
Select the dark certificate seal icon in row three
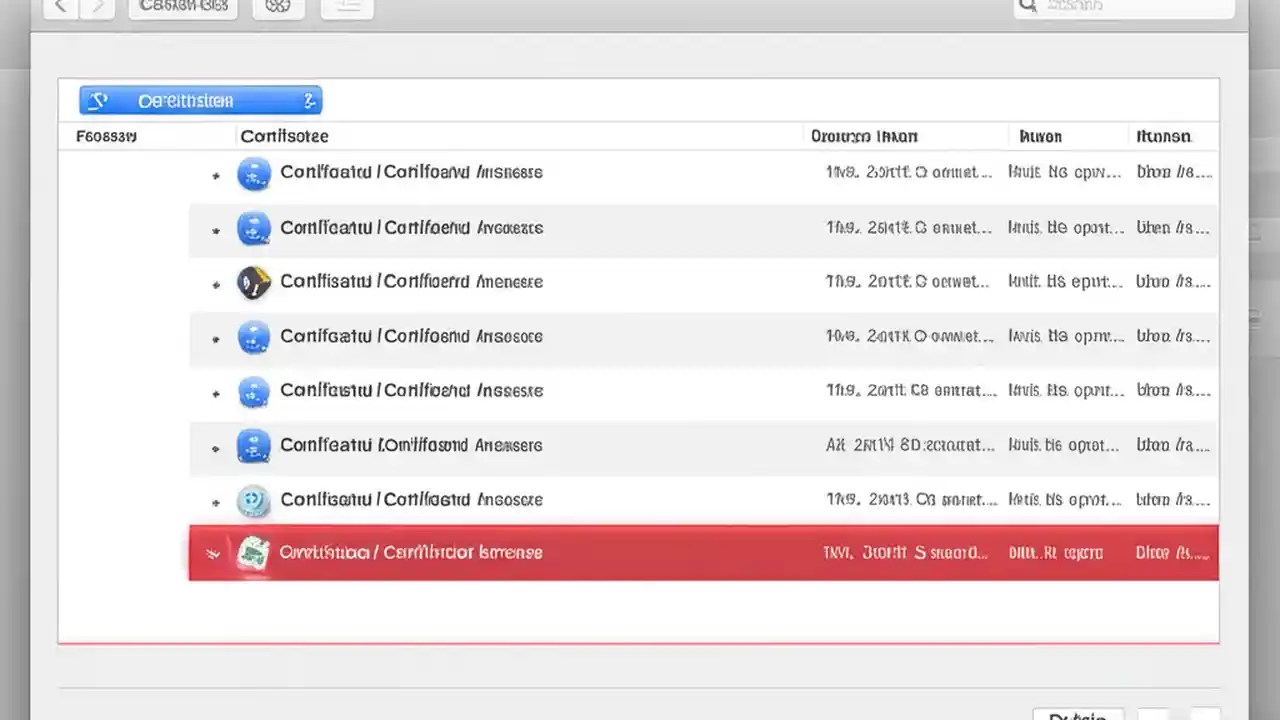[253, 282]
